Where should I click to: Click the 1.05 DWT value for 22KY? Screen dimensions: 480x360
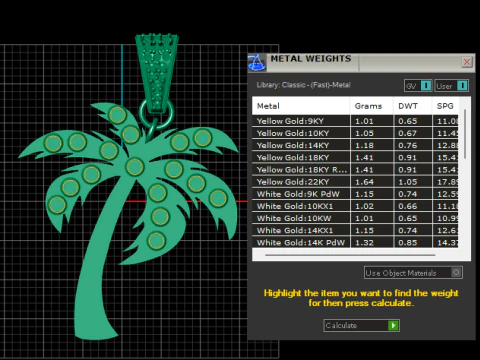(x=408, y=182)
